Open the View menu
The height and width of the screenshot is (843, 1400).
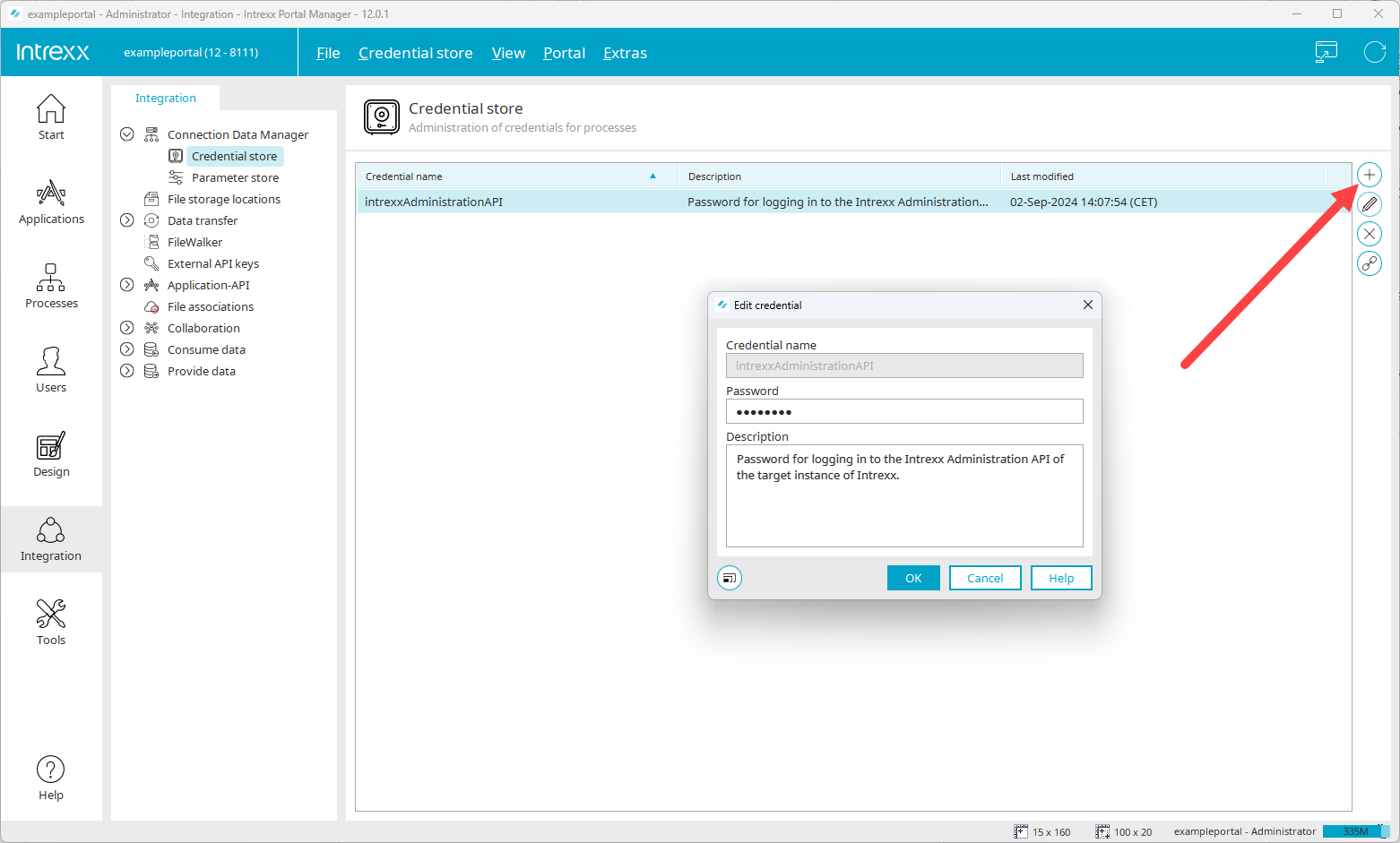tap(508, 53)
